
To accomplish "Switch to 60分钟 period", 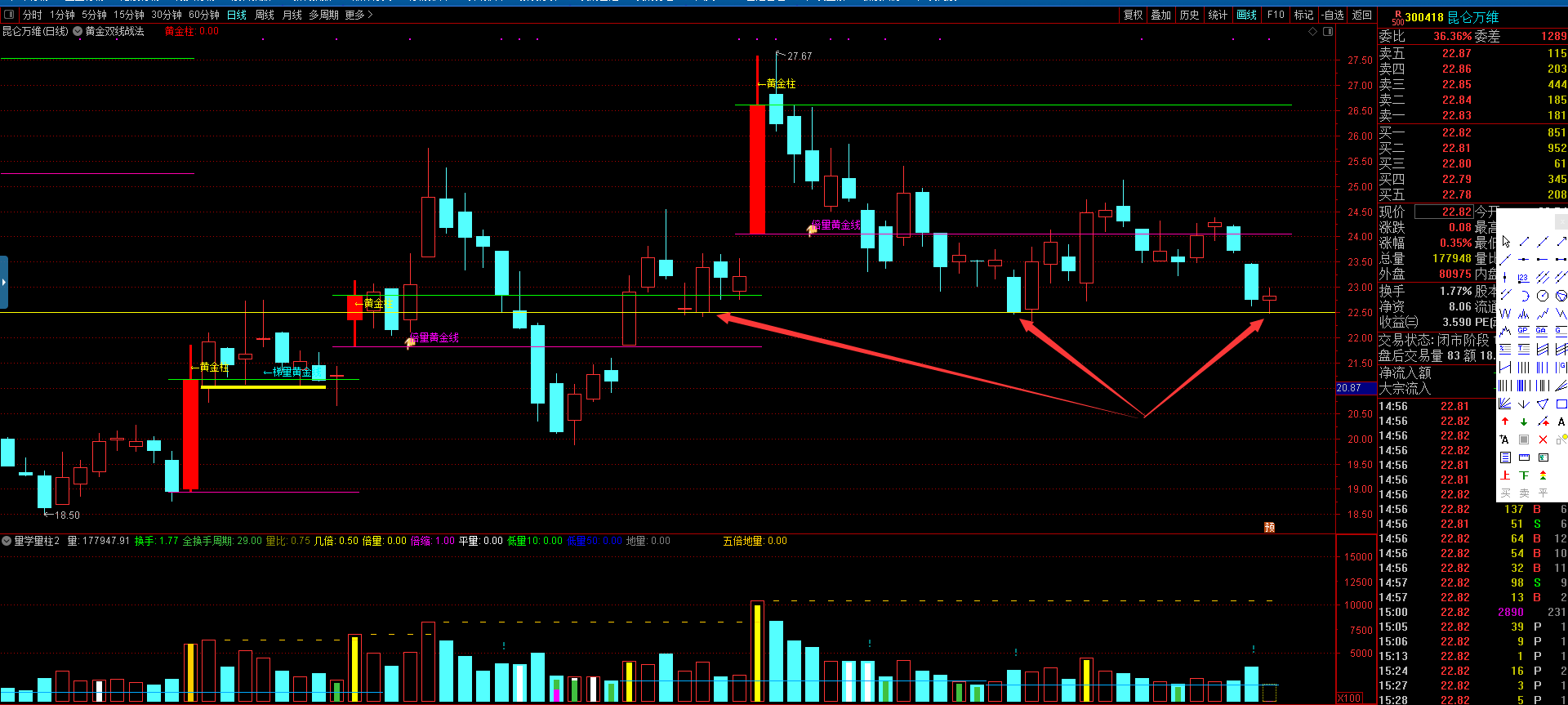I will [x=204, y=15].
